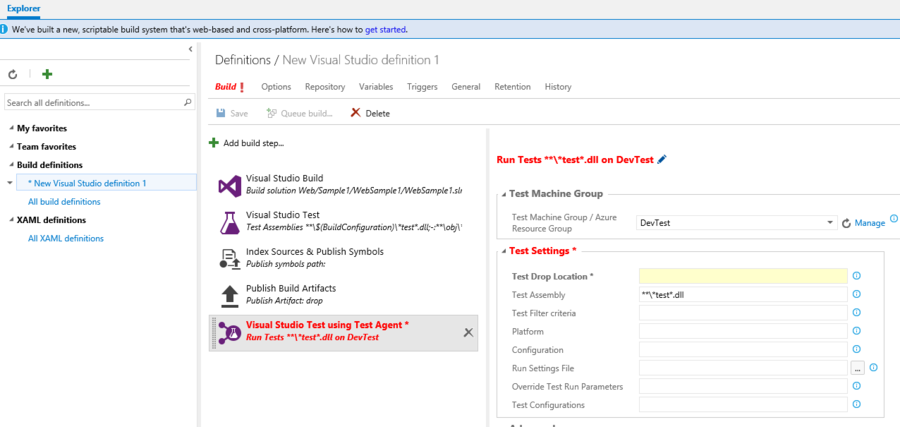Image resolution: width=900 pixels, height=427 pixels.
Task: Select the Visual Studio Test flask icon
Action: [230, 223]
